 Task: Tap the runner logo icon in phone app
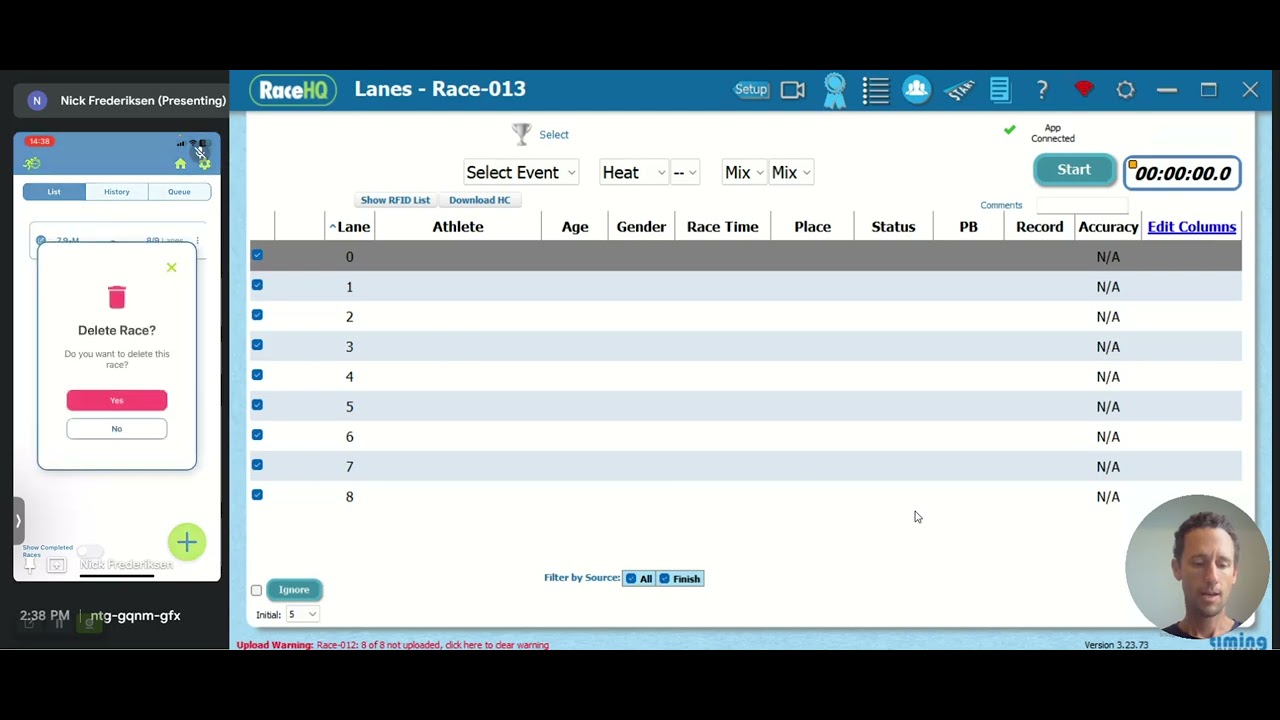click(x=32, y=164)
